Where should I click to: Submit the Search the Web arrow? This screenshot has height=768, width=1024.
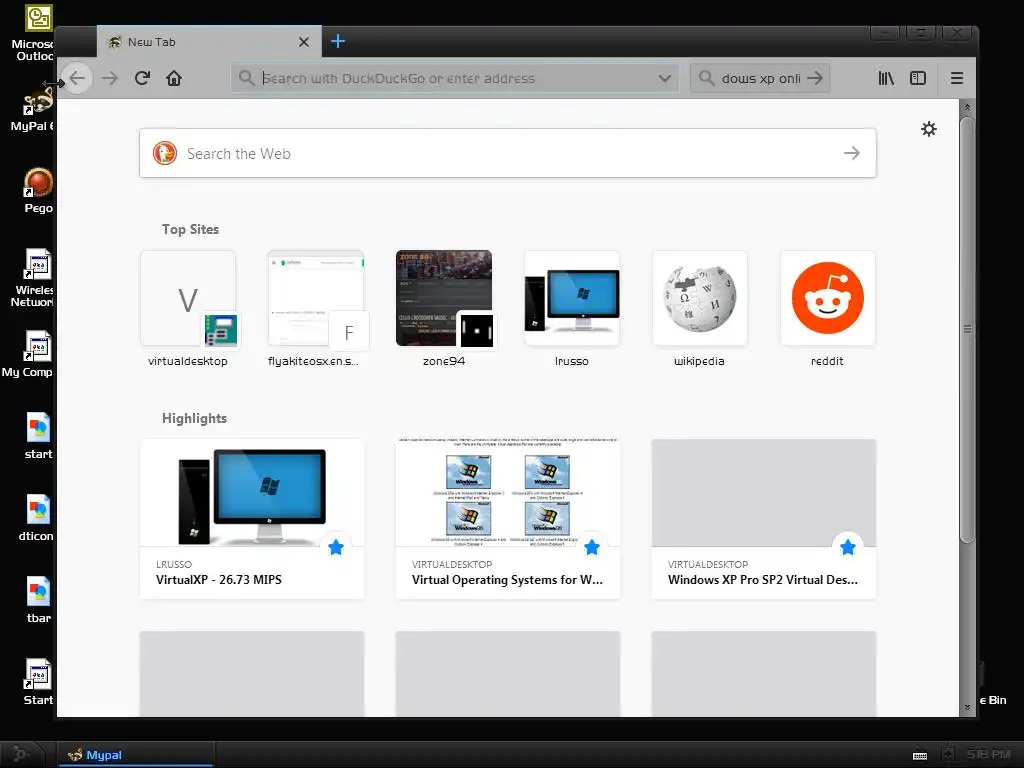point(852,153)
